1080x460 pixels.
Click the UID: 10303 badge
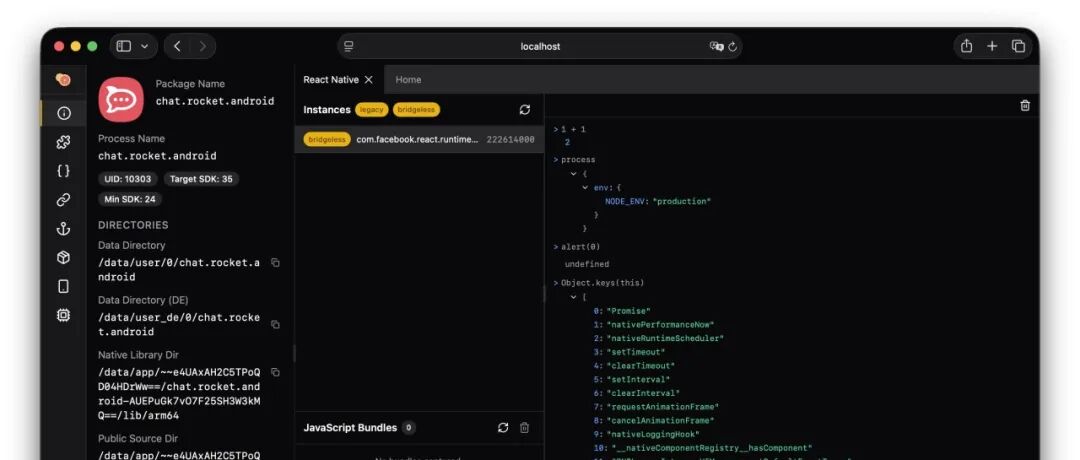pyautogui.click(x=127, y=179)
